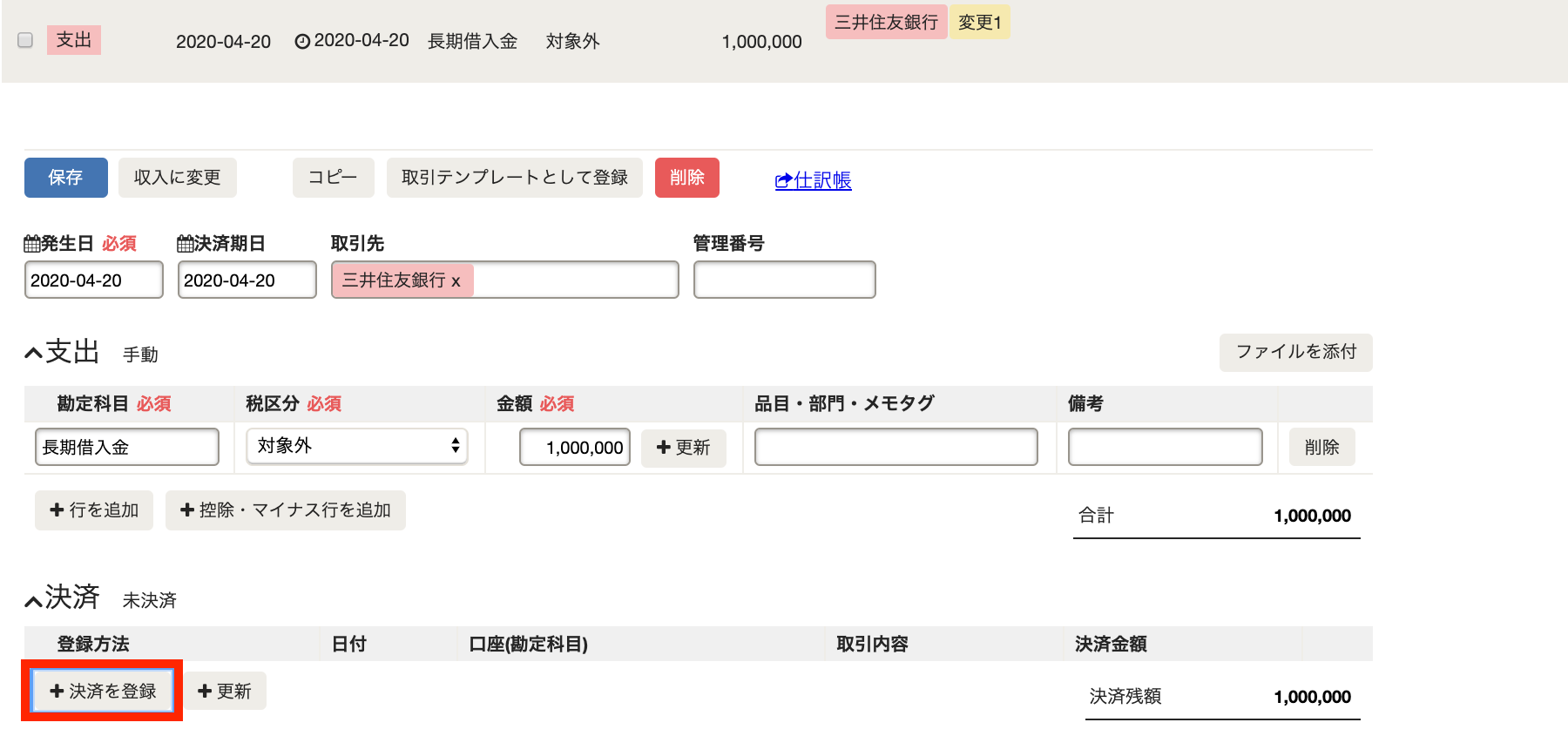Screen dimensions: 1568x736
Task: Open the 仕訳帳 link
Action: (x=814, y=180)
